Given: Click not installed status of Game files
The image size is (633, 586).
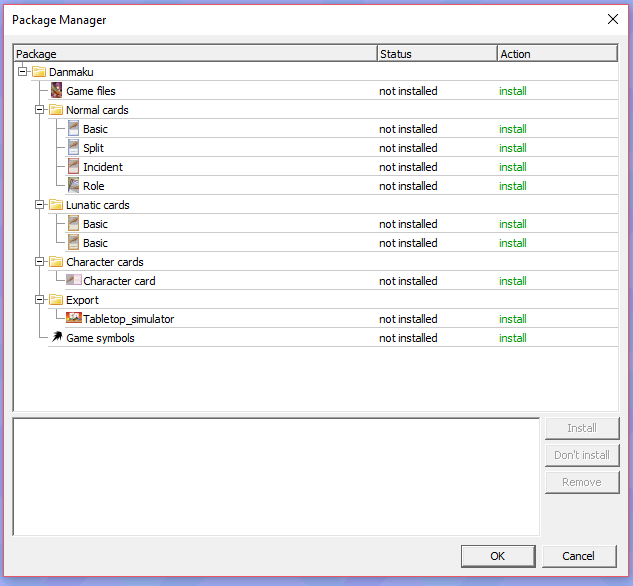Looking at the screenshot, I should [x=408, y=91].
